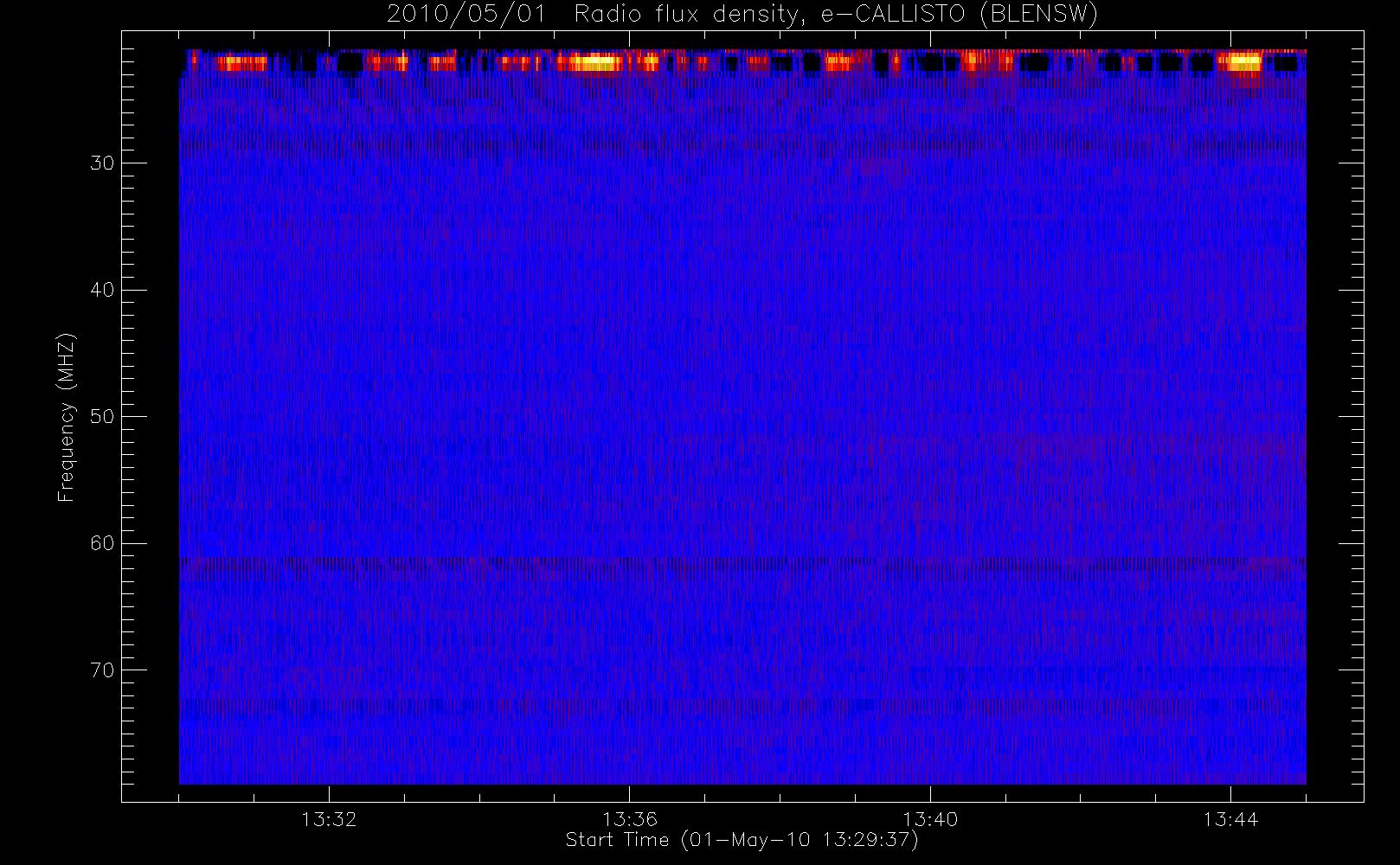The width and height of the screenshot is (1400, 865).
Task: Click the 70 frequency tick label
Action: (102, 670)
